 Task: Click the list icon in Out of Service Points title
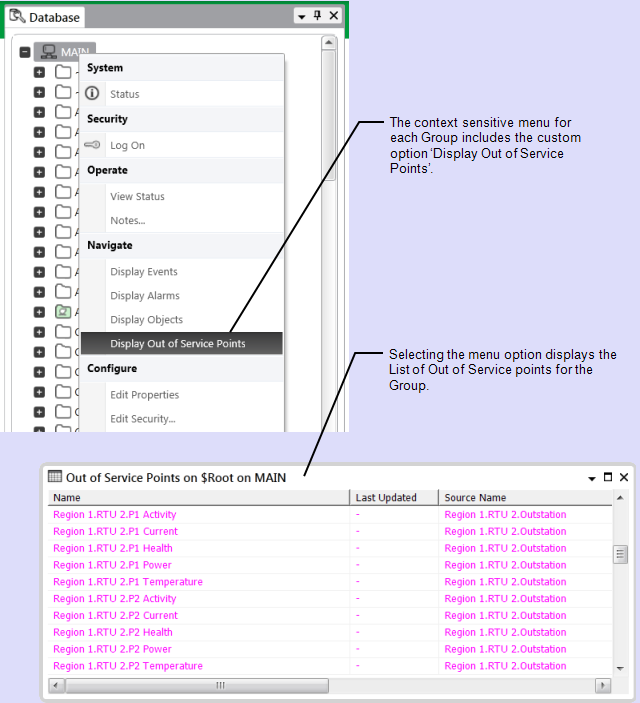(x=55, y=477)
